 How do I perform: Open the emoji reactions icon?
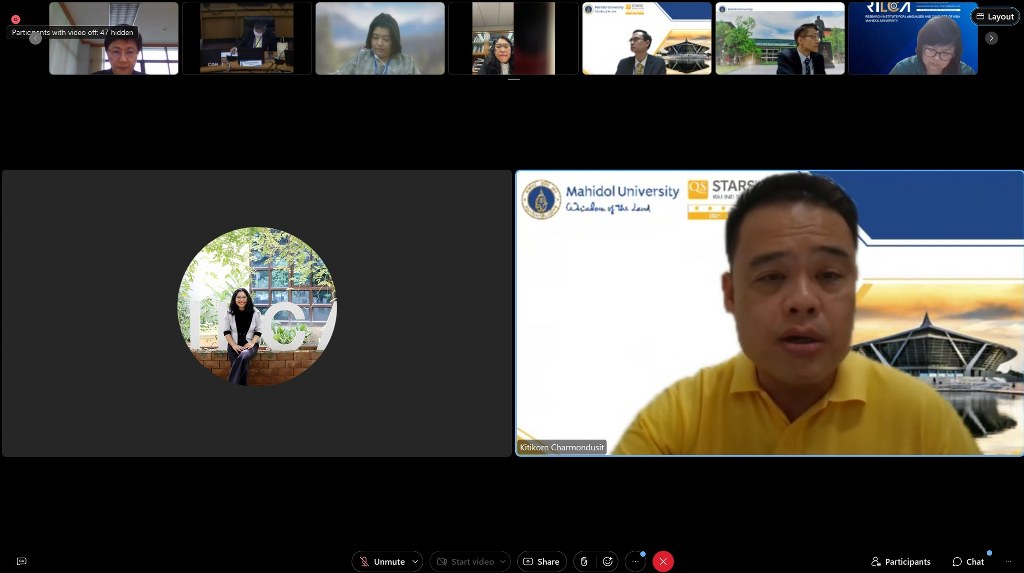[607, 562]
